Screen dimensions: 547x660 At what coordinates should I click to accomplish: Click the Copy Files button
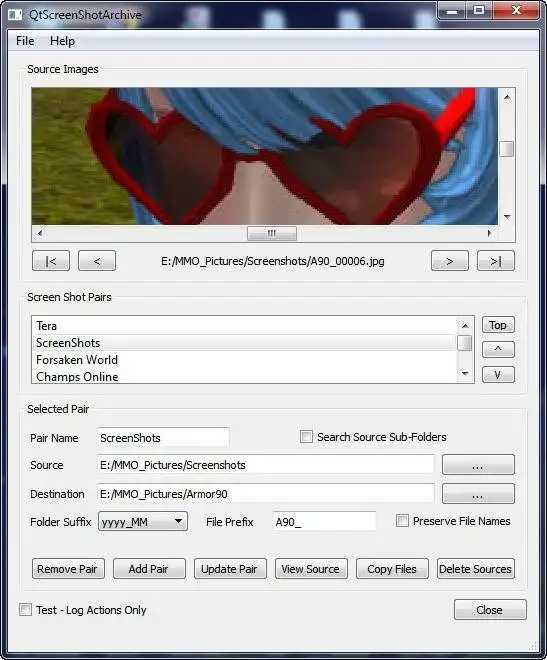pyautogui.click(x=392, y=569)
